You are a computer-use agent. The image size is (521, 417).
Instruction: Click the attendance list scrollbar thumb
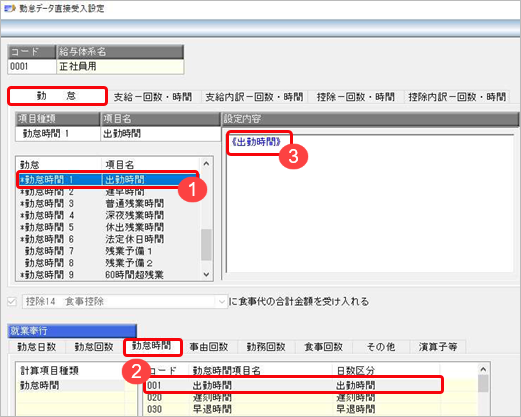[x=206, y=244]
